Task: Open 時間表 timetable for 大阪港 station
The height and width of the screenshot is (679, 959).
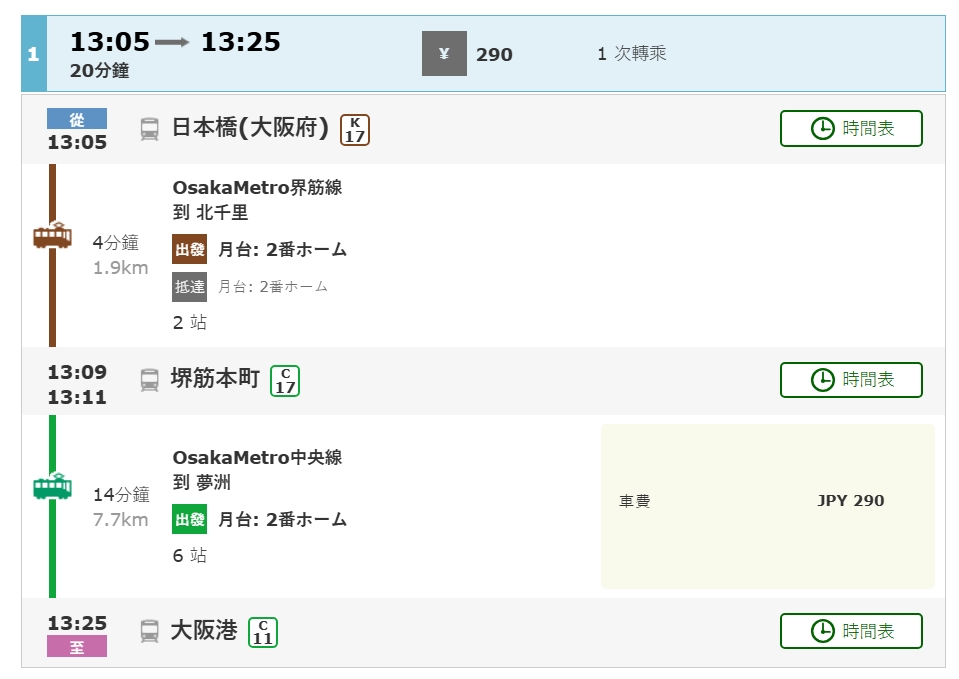Action: 851,631
